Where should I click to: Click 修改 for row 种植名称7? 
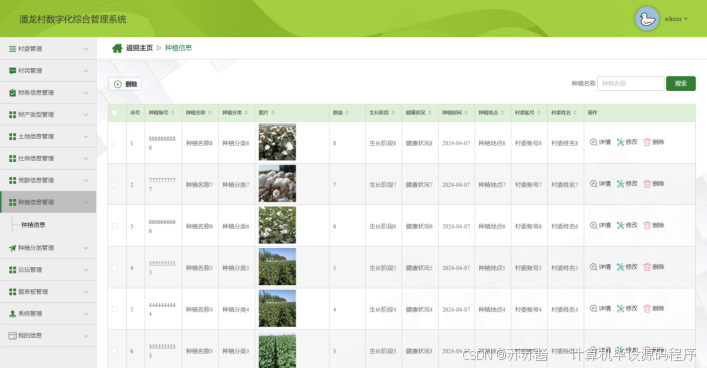(627, 184)
